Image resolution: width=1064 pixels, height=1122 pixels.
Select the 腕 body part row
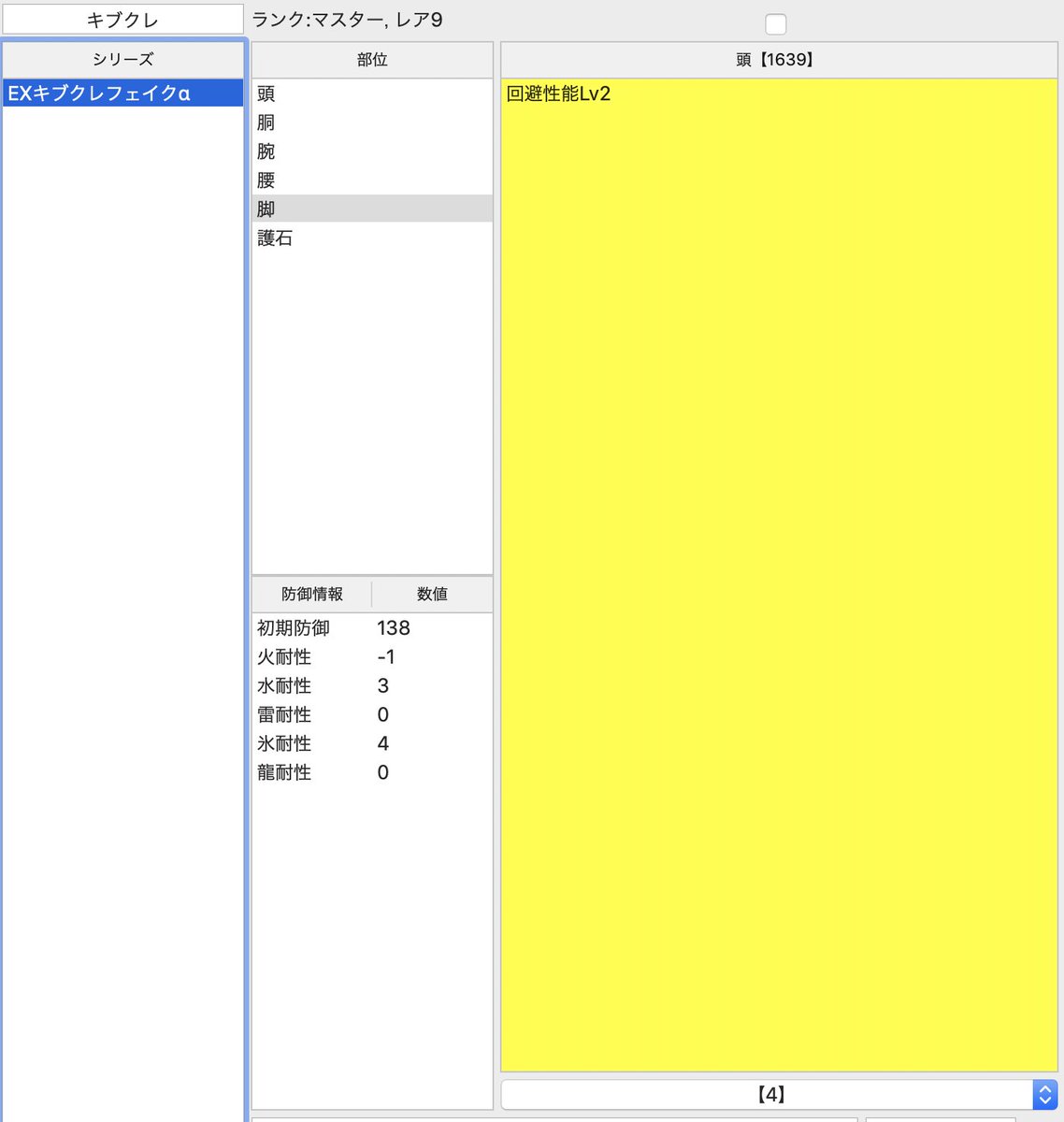tap(372, 151)
